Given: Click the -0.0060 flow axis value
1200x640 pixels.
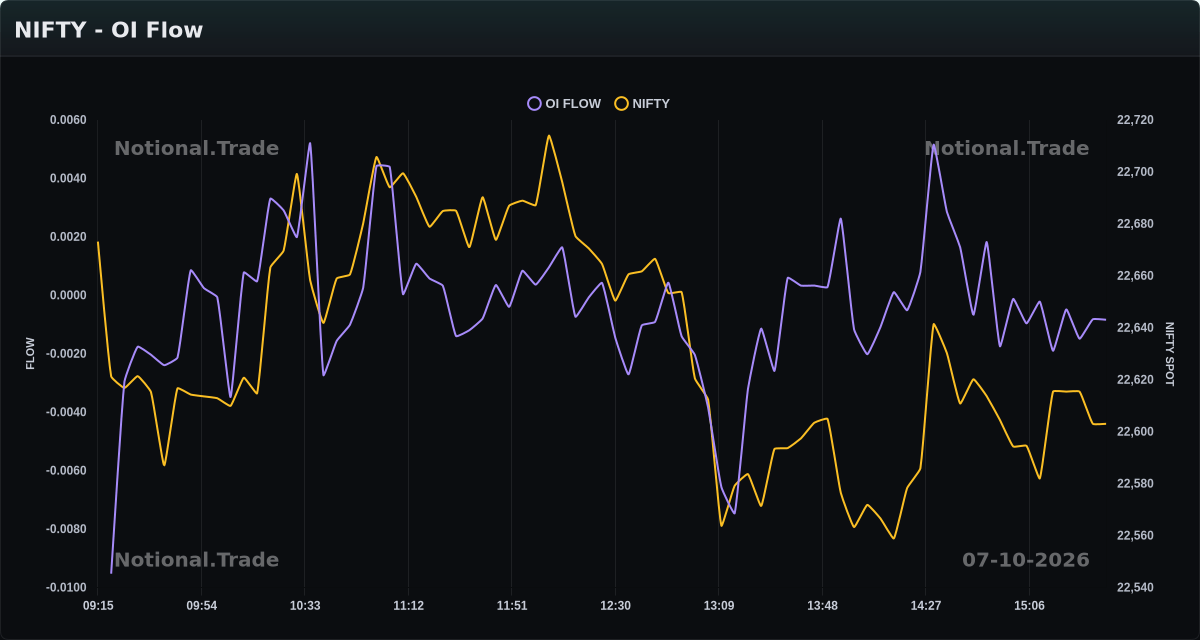Looking at the screenshot, I should [x=66, y=471].
